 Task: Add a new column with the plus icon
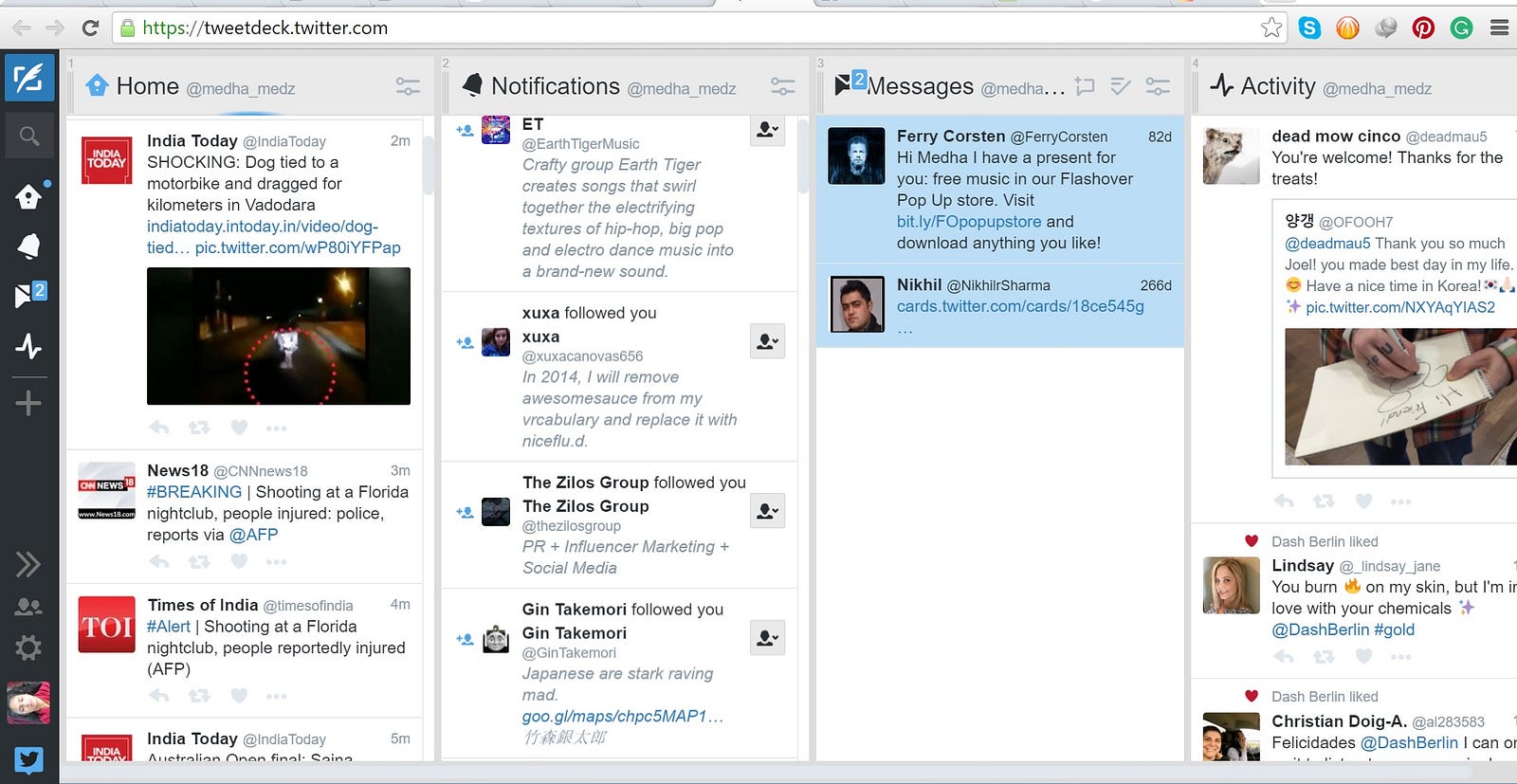click(28, 404)
